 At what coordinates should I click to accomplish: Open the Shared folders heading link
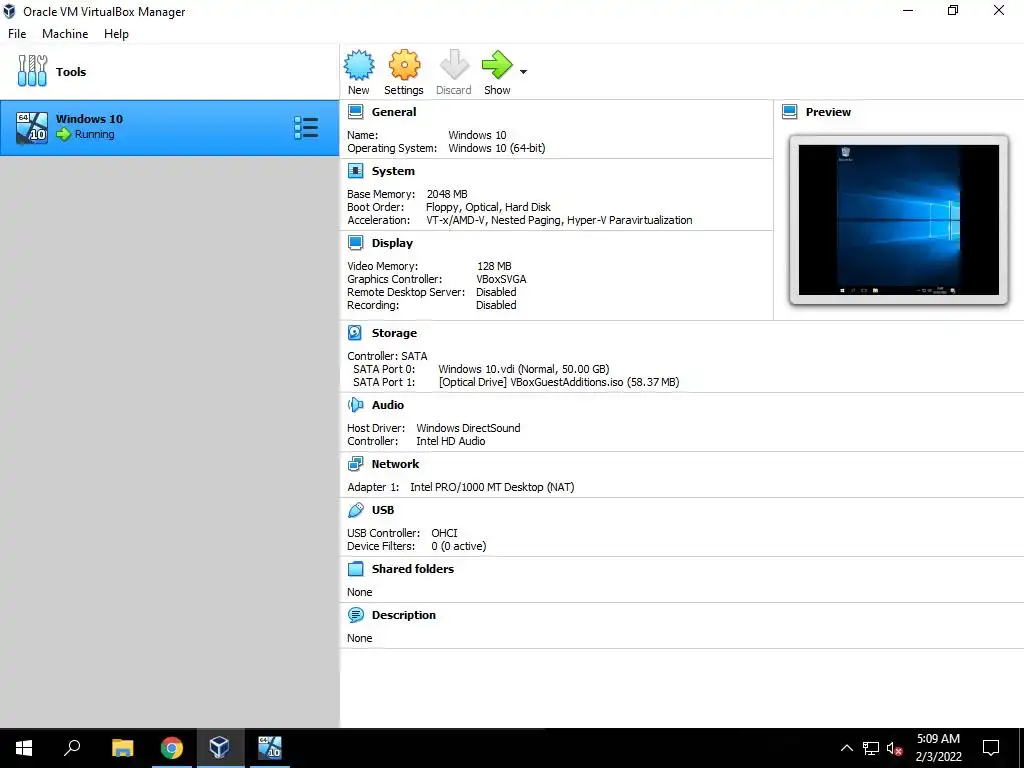413,569
